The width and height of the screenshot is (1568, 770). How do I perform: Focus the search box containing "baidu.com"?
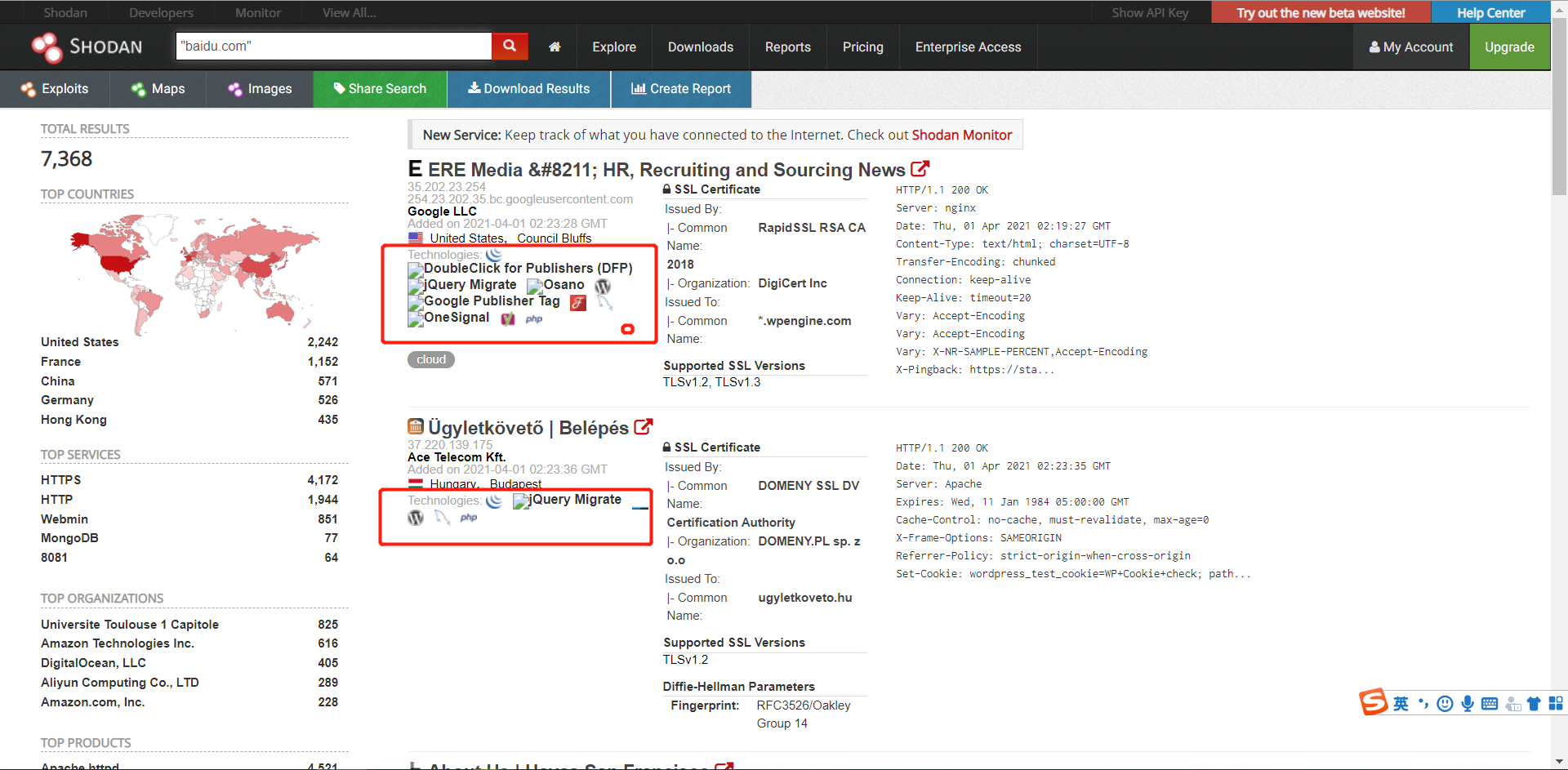click(x=334, y=46)
